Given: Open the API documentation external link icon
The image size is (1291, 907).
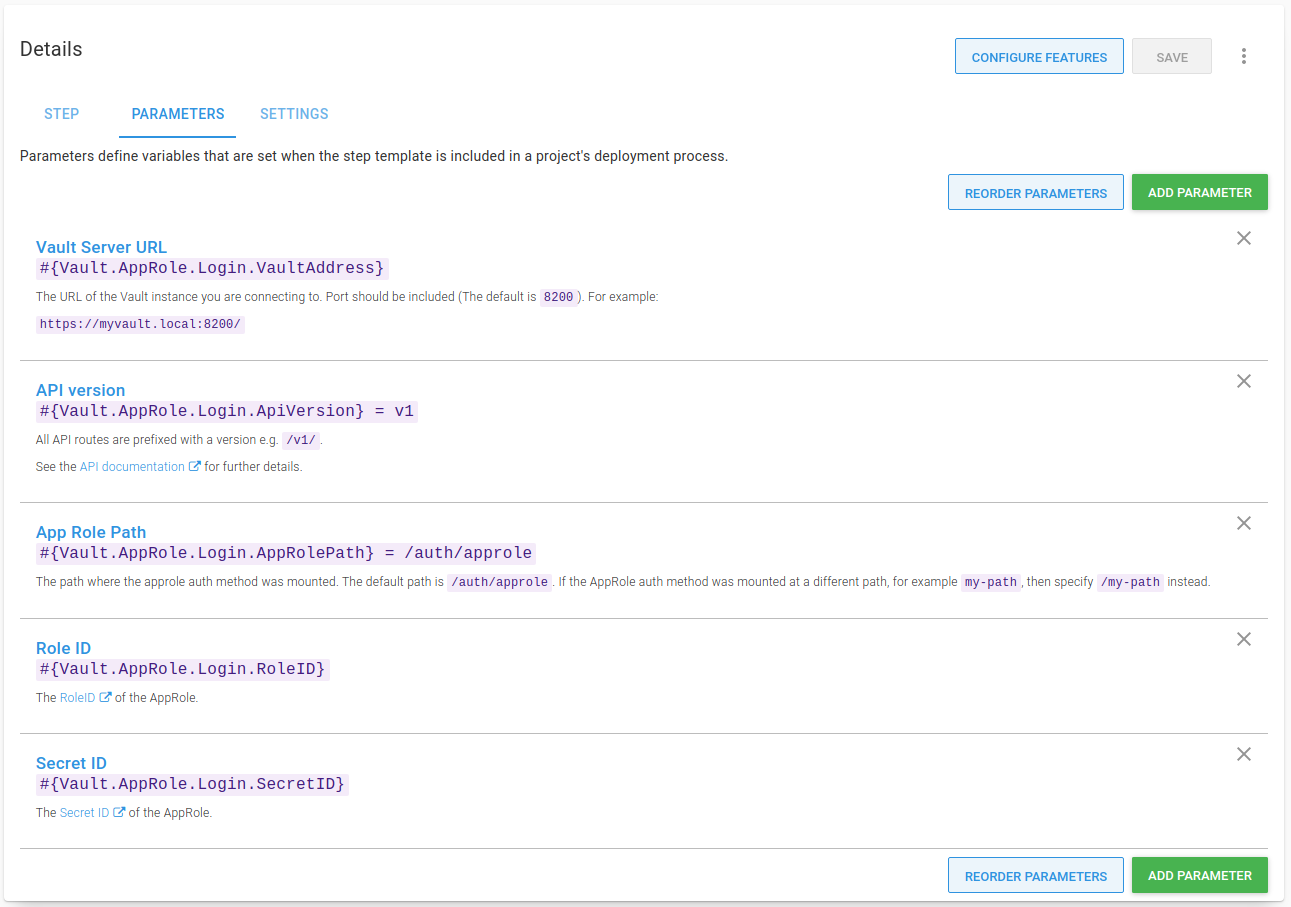Looking at the screenshot, I should point(195,466).
